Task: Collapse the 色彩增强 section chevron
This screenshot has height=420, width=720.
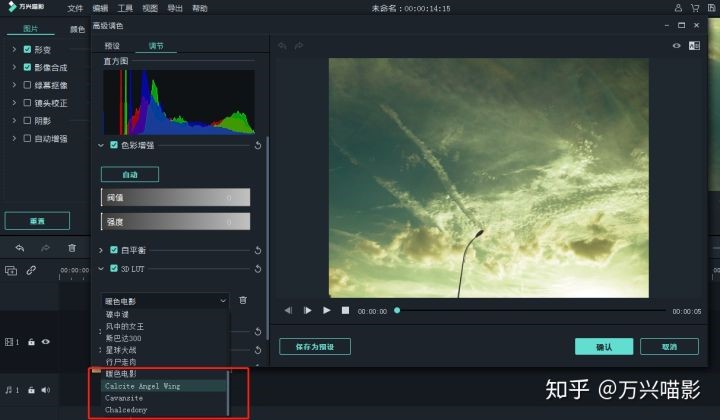Action: pyautogui.click(x=101, y=146)
